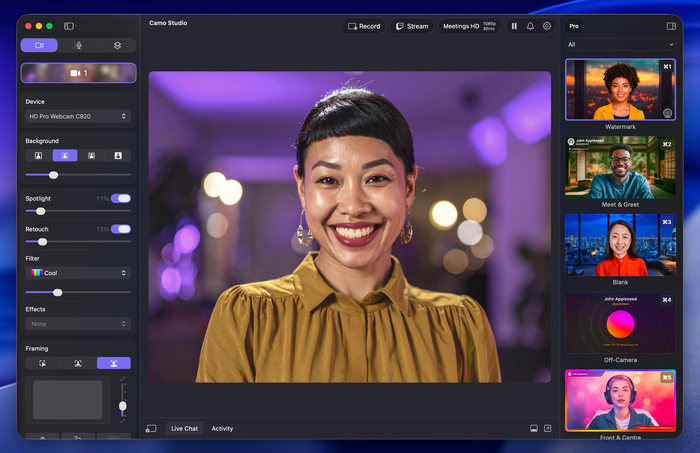Select the Blank scene thumbnail
This screenshot has width=700, height=453.
pyautogui.click(x=620, y=245)
